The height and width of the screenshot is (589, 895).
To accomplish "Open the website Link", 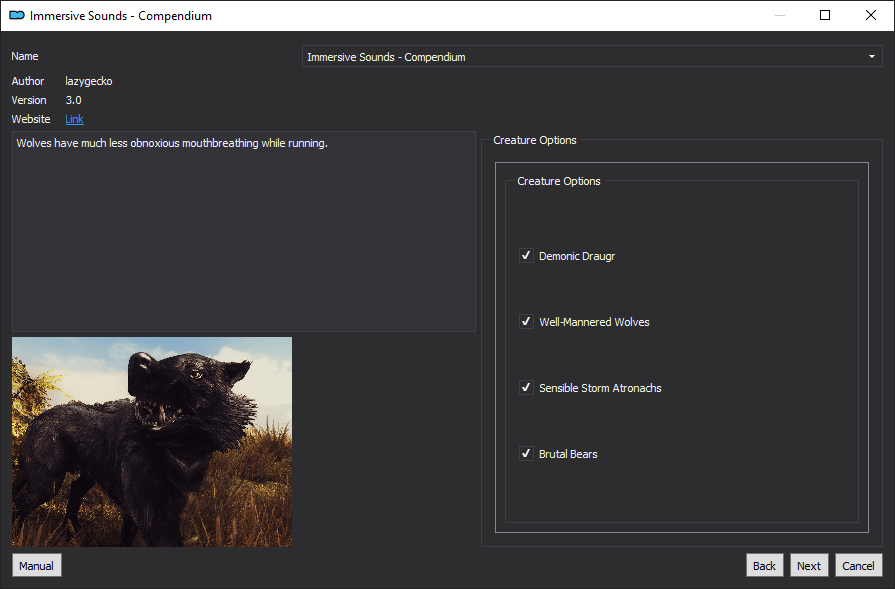I will click(74, 119).
